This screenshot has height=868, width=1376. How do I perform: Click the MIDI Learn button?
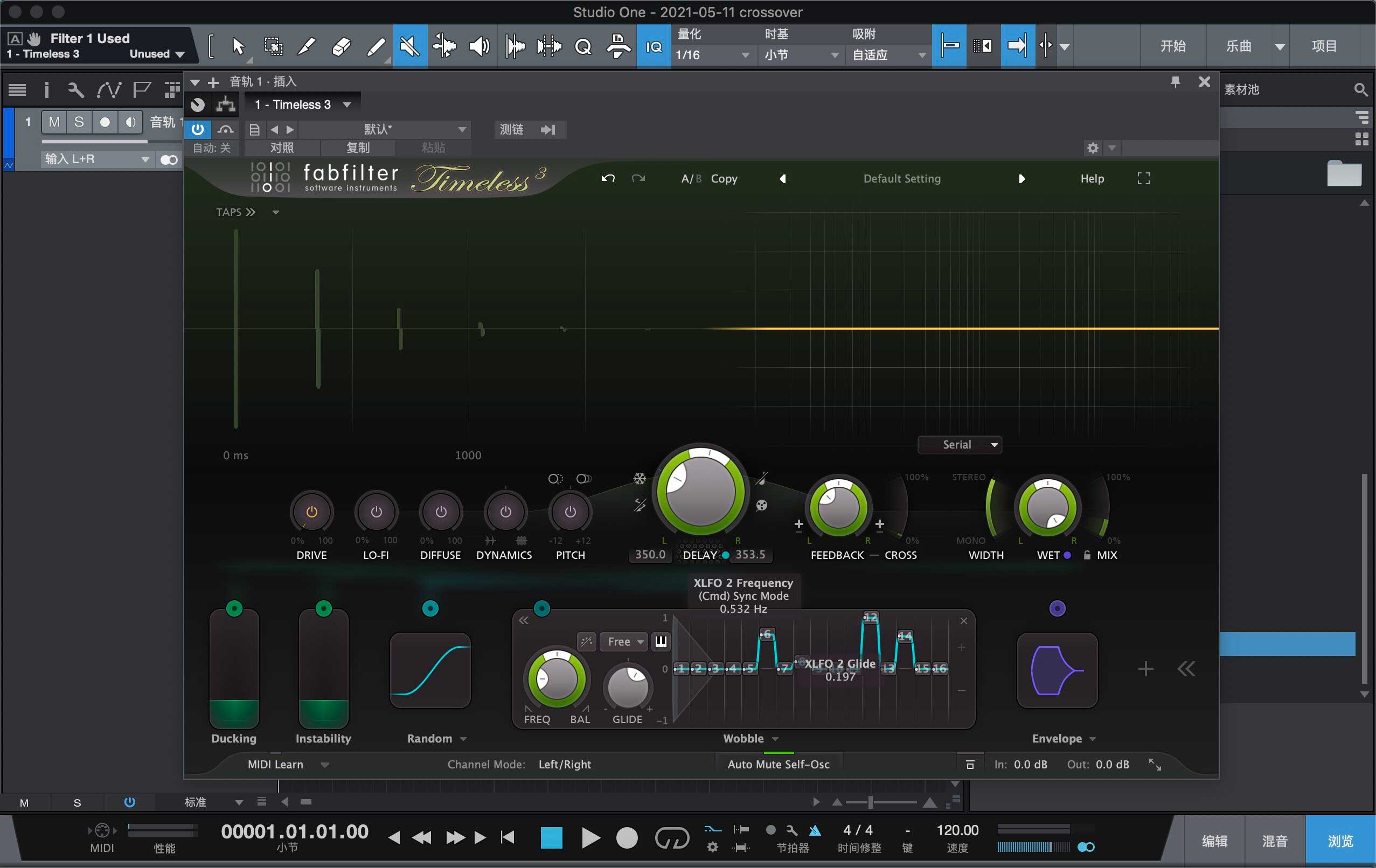(x=275, y=764)
